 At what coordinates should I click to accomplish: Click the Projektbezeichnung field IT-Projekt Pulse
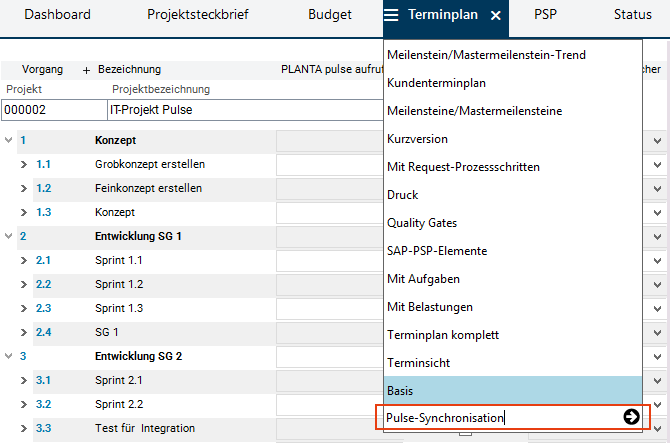pyautogui.click(x=190, y=109)
